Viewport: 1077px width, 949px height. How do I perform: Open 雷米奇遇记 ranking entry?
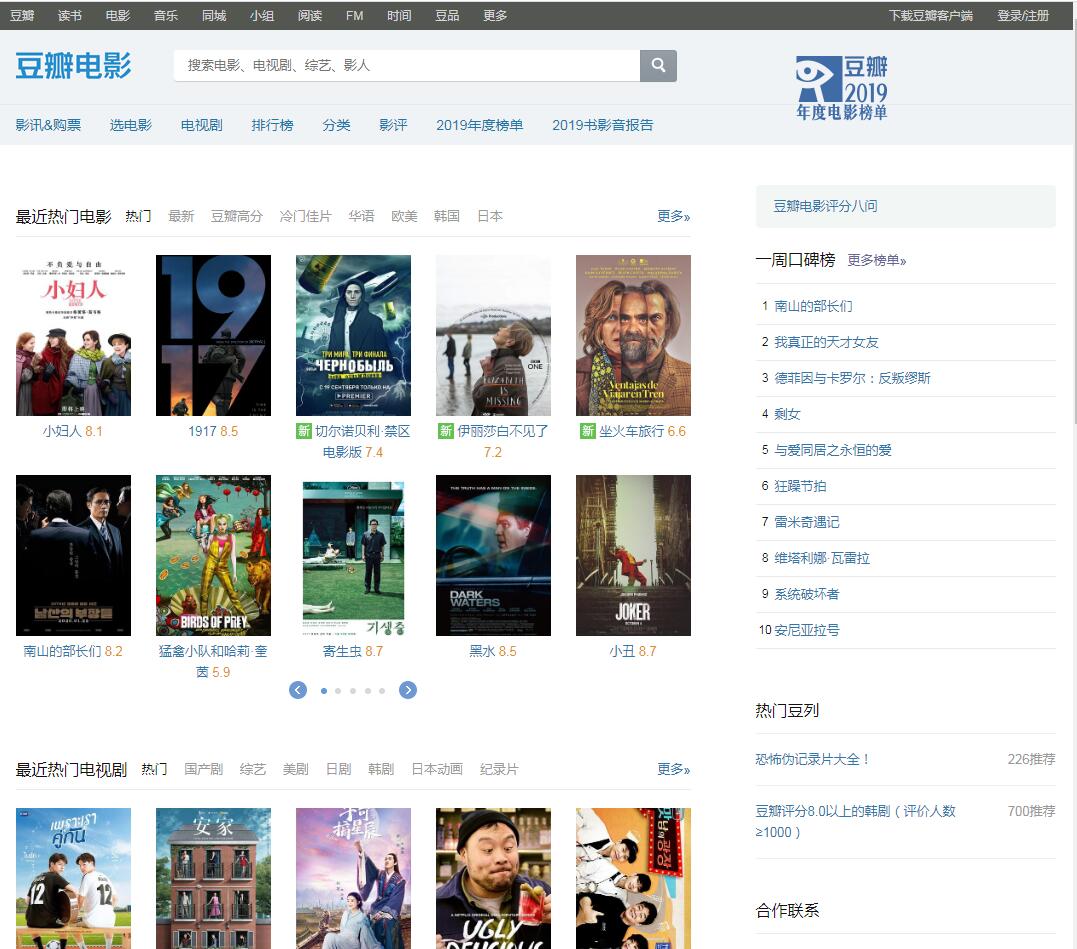point(806,522)
